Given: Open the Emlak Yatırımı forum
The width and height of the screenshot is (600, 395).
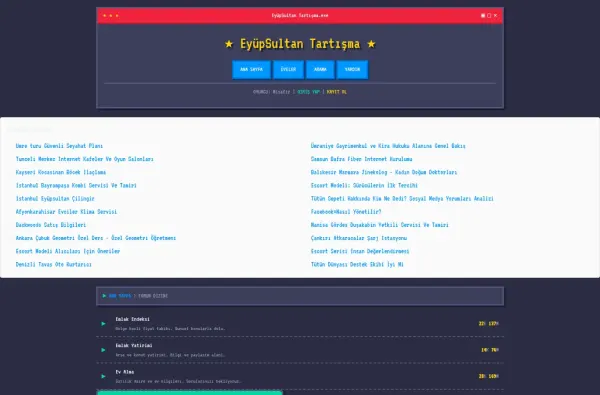Looking at the screenshot, I should coord(134,346).
